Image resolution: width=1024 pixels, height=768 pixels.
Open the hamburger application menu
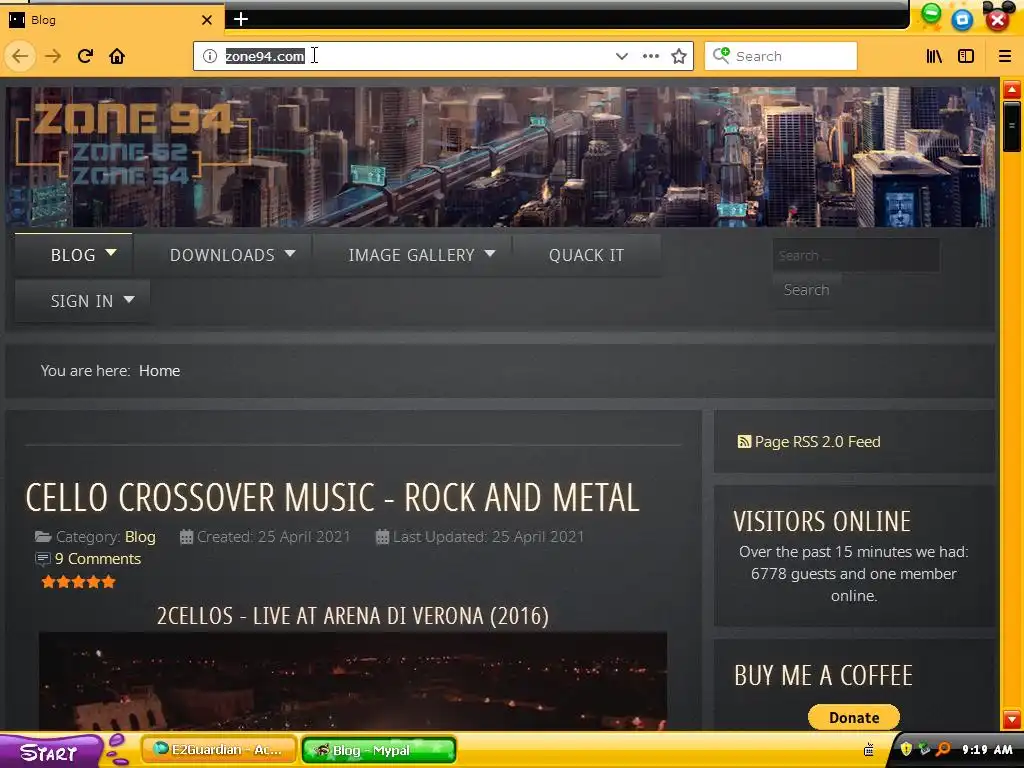tap(1004, 56)
